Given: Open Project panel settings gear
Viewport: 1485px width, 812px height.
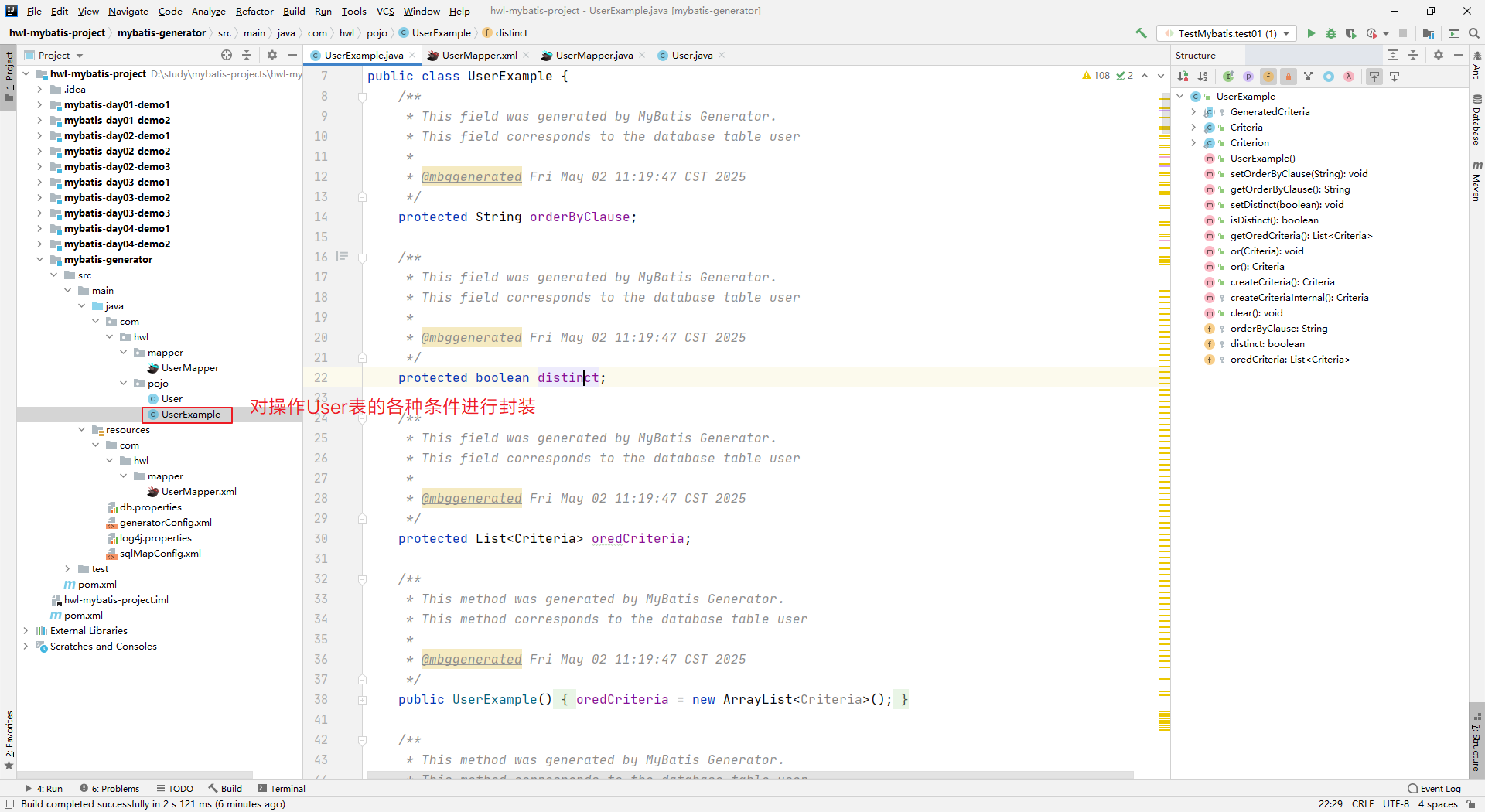Looking at the screenshot, I should pyautogui.click(x=272, y=55).
